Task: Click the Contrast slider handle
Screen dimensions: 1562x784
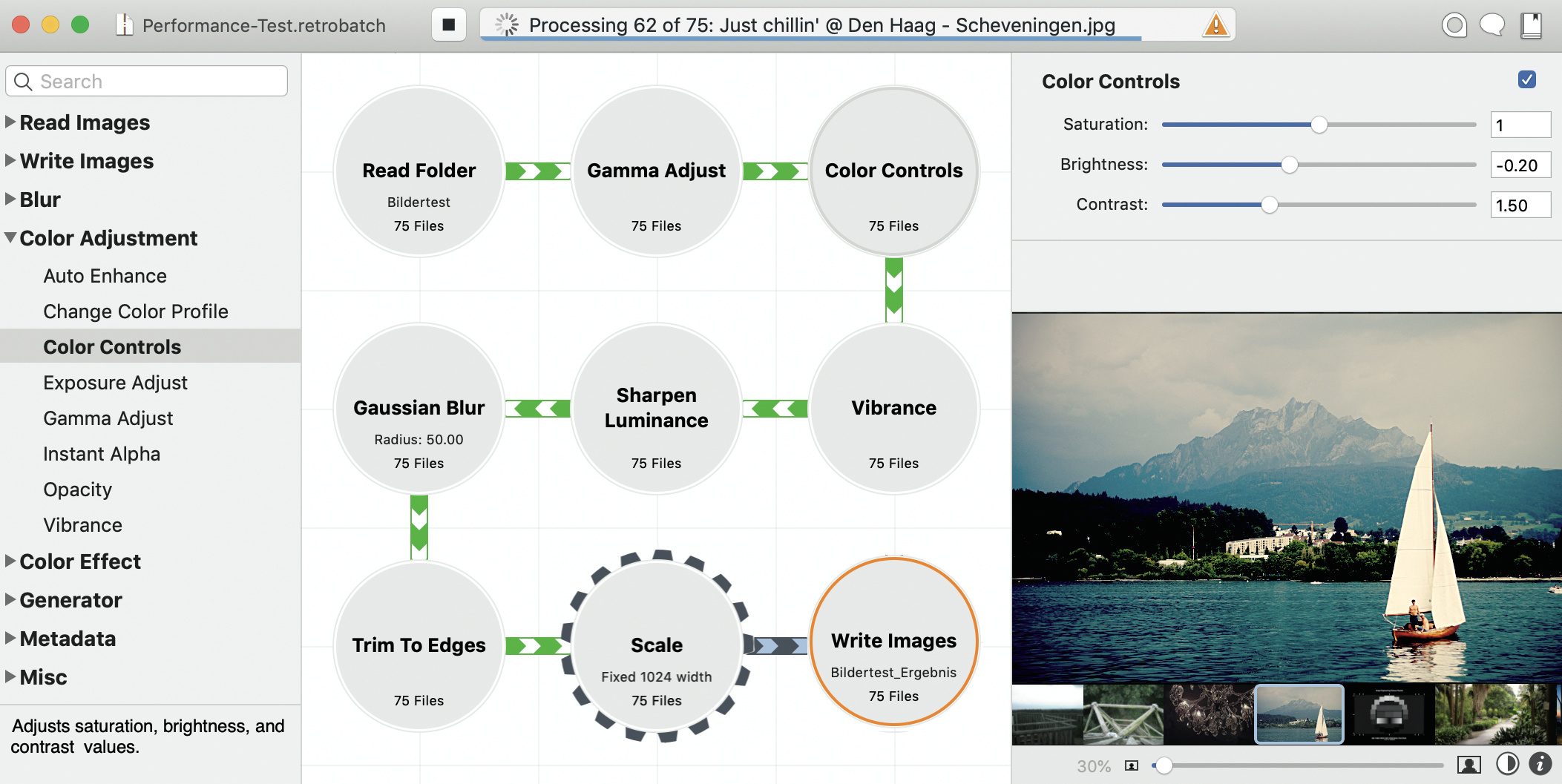Action: coord(1270,205)
